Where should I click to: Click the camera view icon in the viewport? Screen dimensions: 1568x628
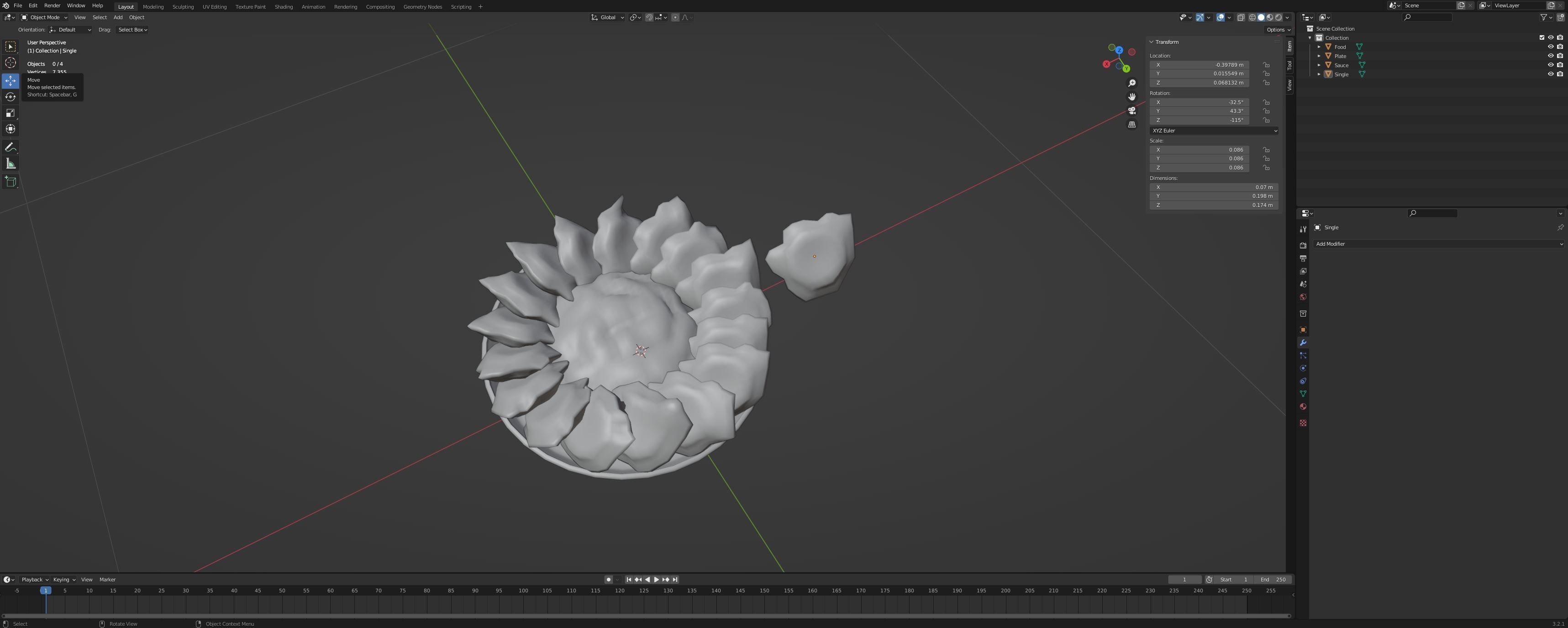[1131, 111]
